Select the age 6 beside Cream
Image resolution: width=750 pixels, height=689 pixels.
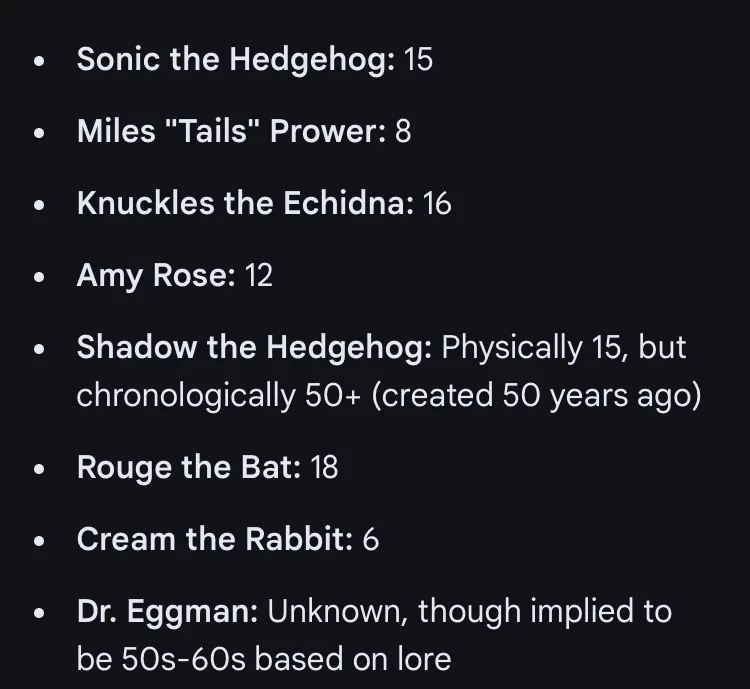(x=371, y=539)
